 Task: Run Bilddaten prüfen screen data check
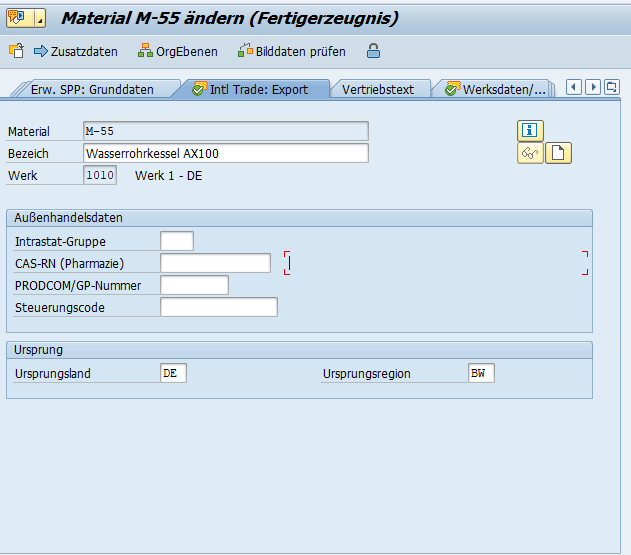coord(292,52)
